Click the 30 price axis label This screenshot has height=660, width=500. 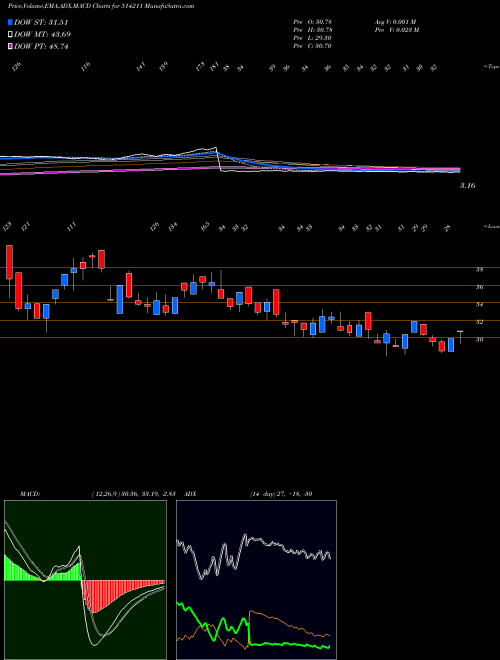coord(479,340)
